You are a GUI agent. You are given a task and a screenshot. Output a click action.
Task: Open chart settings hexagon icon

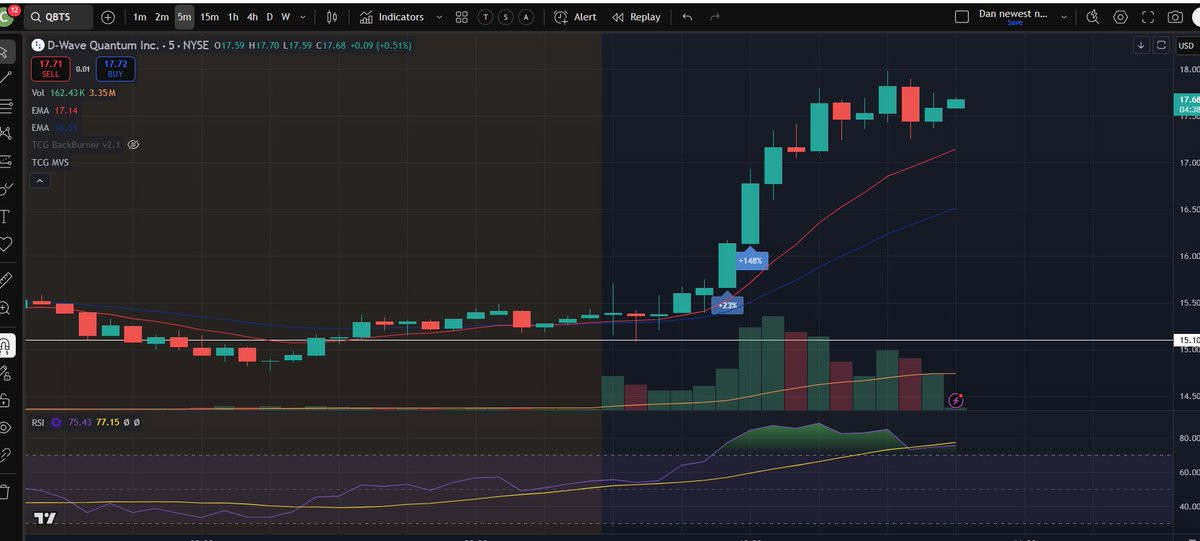pyautogui.click(x=1120, y=17)
